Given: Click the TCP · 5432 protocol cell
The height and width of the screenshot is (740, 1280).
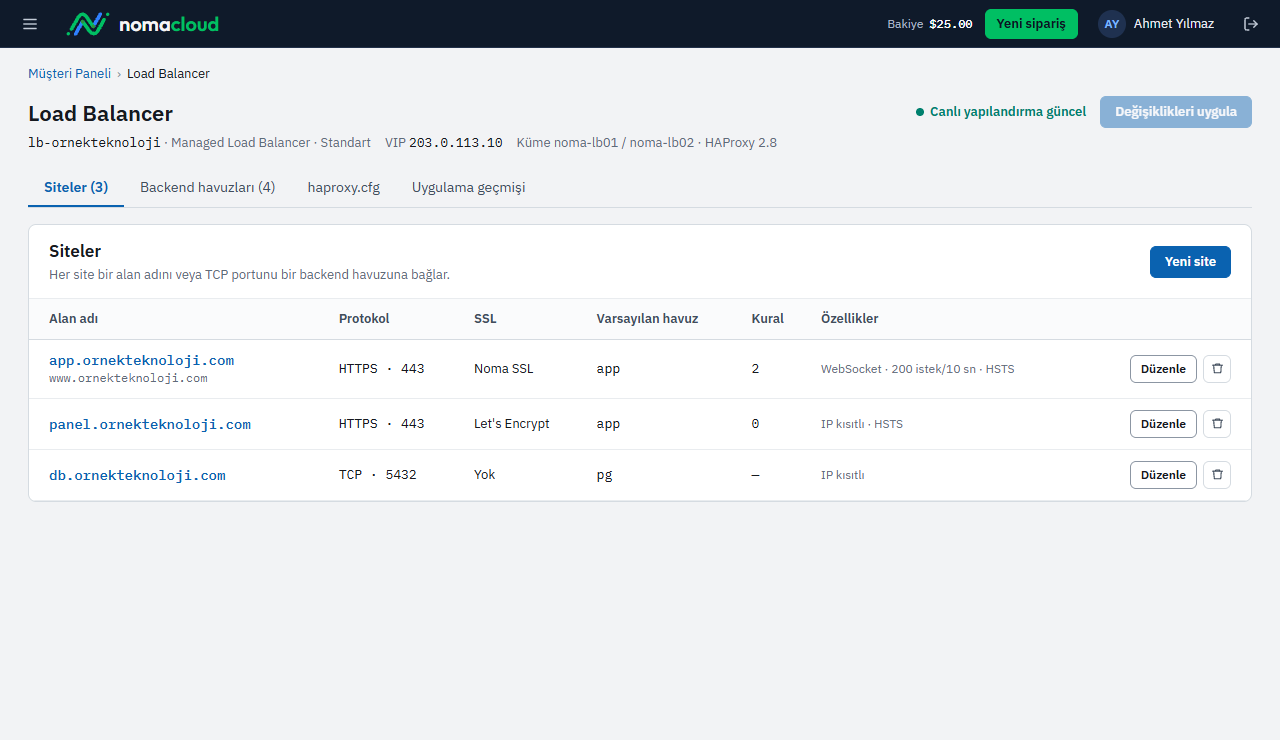Looking at the screenshot, I should tap(378, 475).
